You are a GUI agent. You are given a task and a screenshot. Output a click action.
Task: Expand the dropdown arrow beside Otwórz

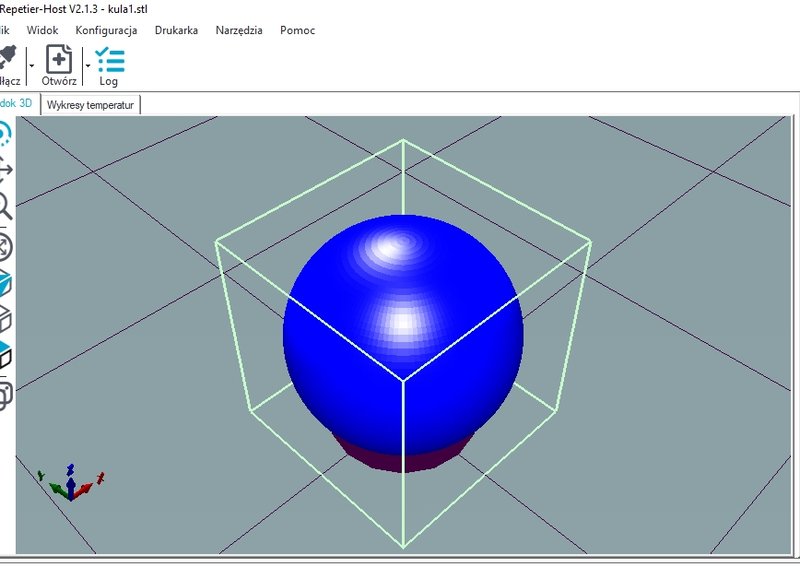point(88,65)
